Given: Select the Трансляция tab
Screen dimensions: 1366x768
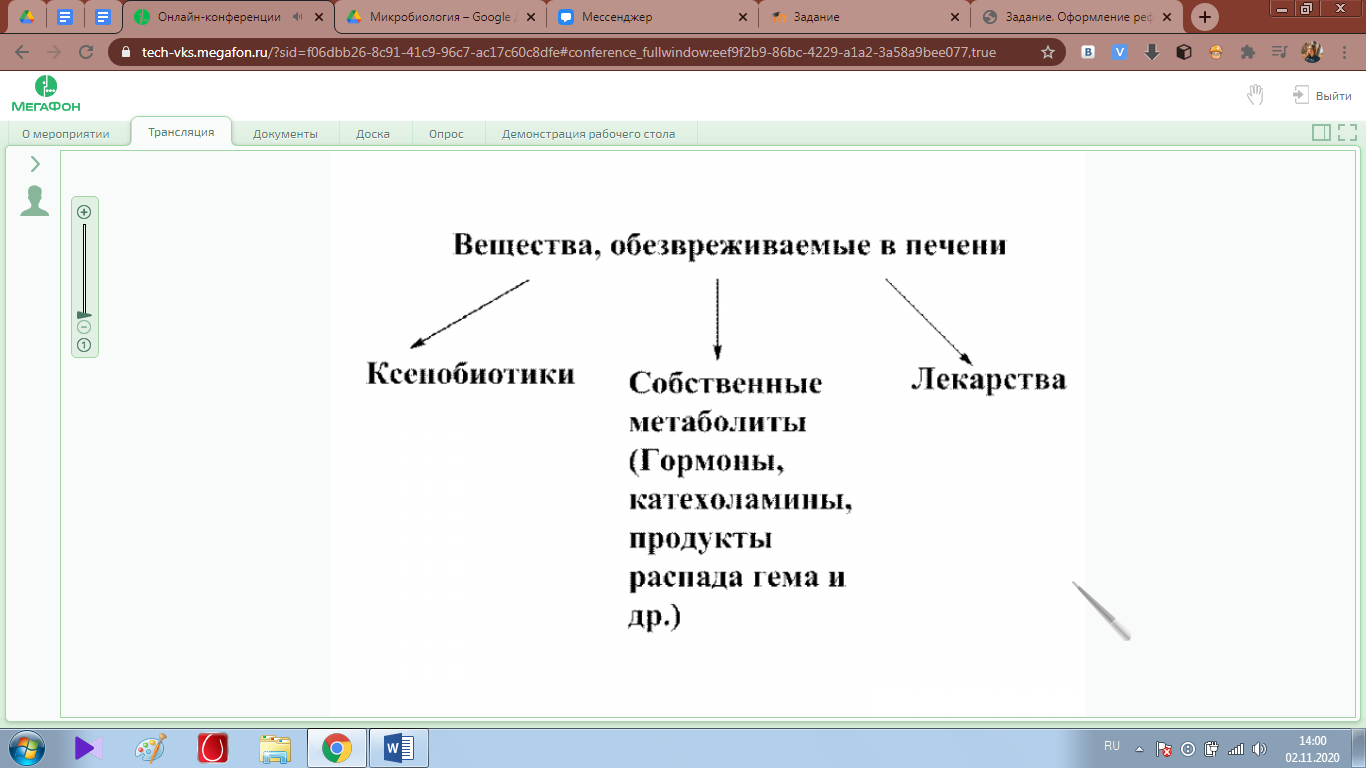Looking at the screenshot, I should pyautogui.click(x=181, y=132).
